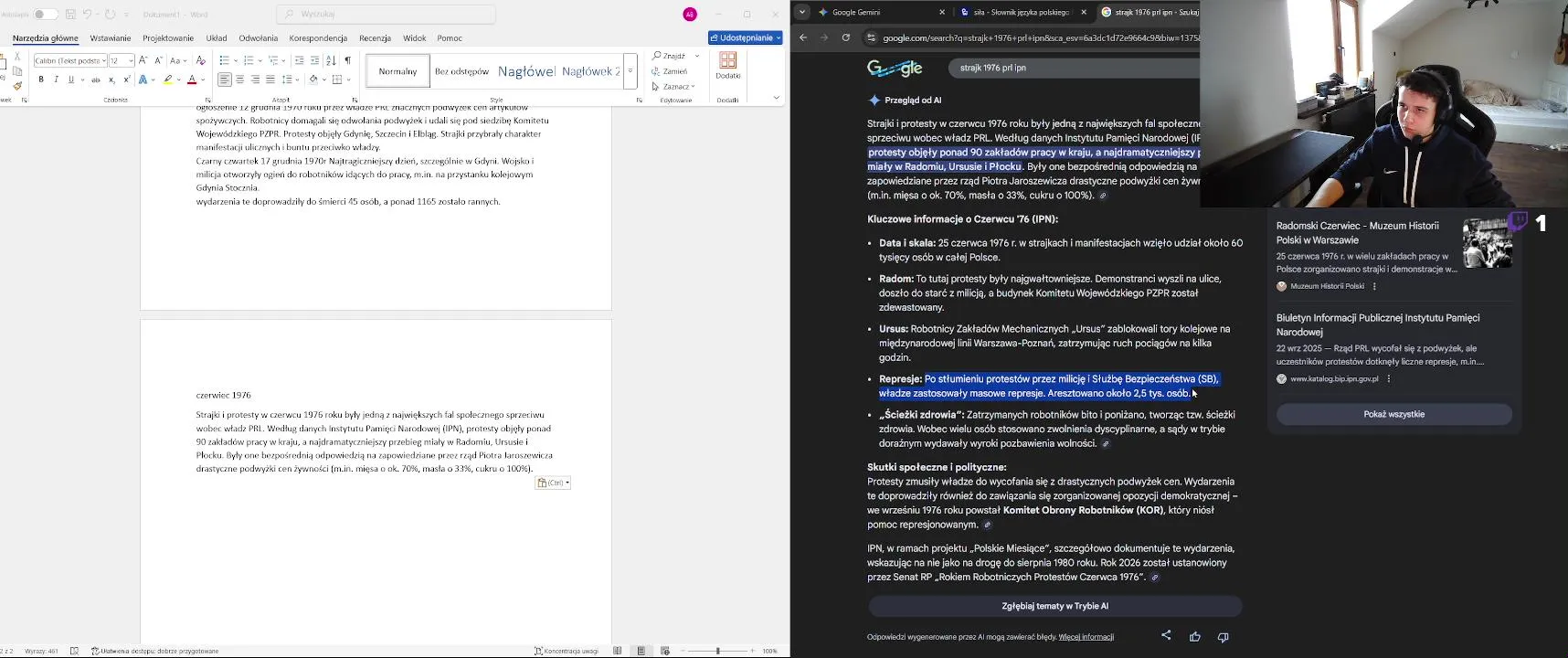This screenshot has width=1568, height=658.
Task: Click the numbered list icon
Action: 248,60
